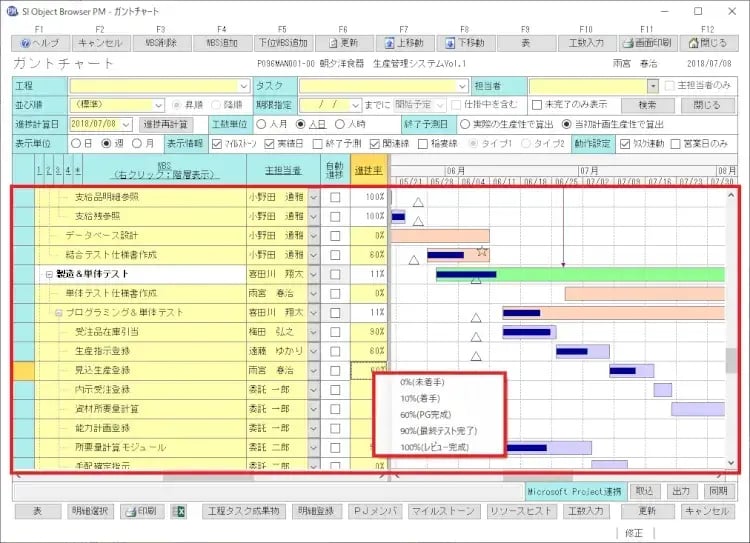Collapse the 製造＆単体テスト tree node
Viewport: 750px width, 543px height.
[x=49, y=274]
